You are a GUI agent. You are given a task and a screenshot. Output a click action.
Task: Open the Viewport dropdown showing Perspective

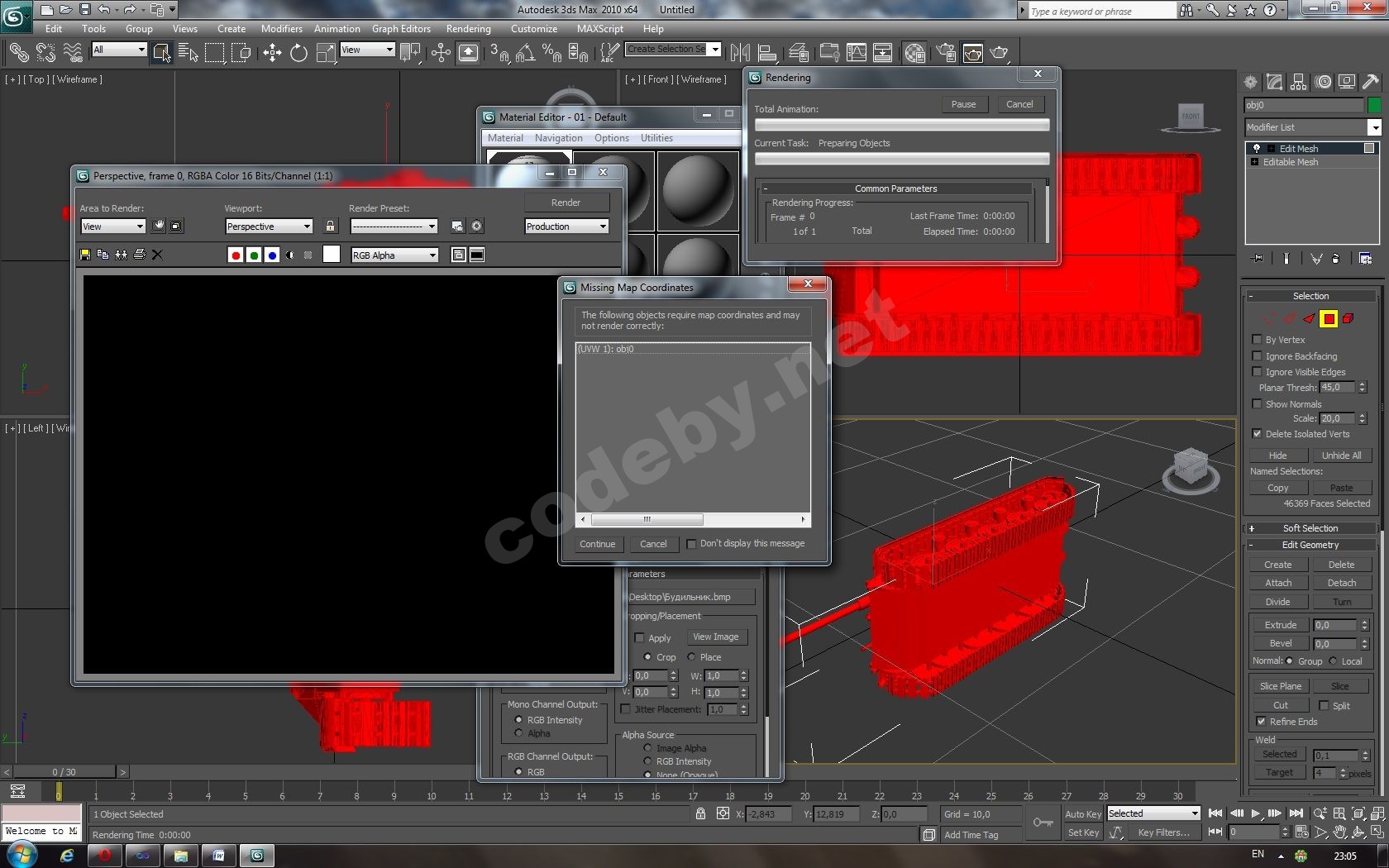tap(269, 227)
